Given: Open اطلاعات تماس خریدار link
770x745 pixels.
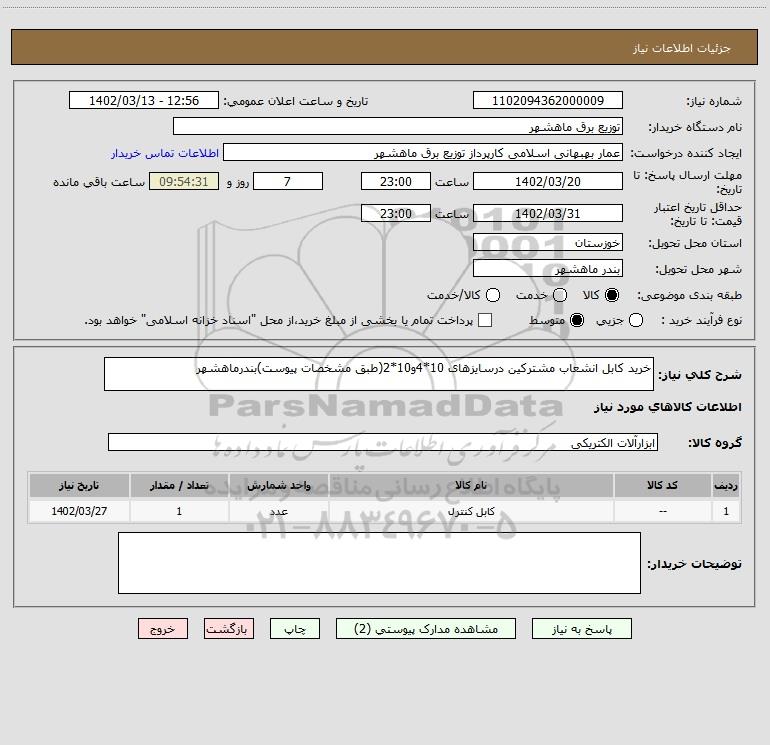Looking at the screenshot, I should [165, 153].
